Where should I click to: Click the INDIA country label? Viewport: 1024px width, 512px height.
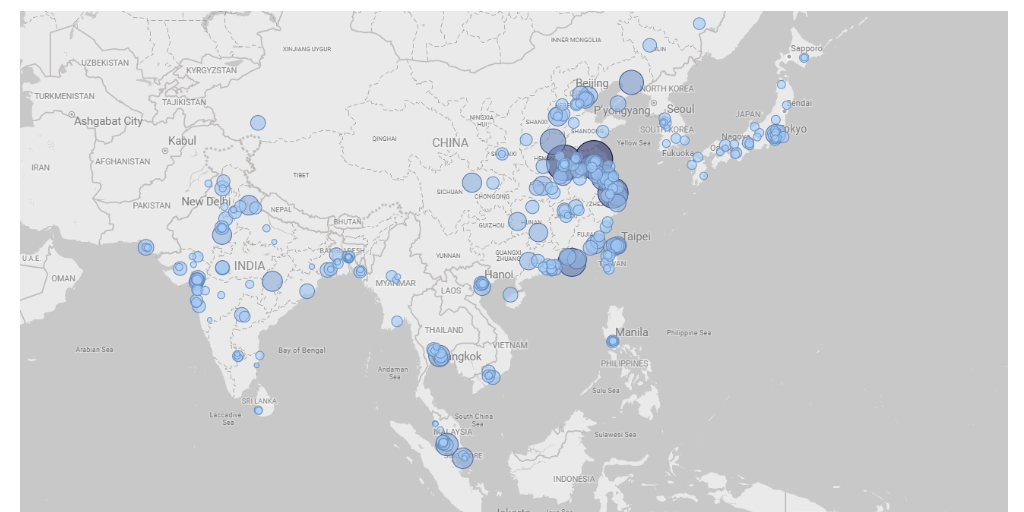pos(249,266)
